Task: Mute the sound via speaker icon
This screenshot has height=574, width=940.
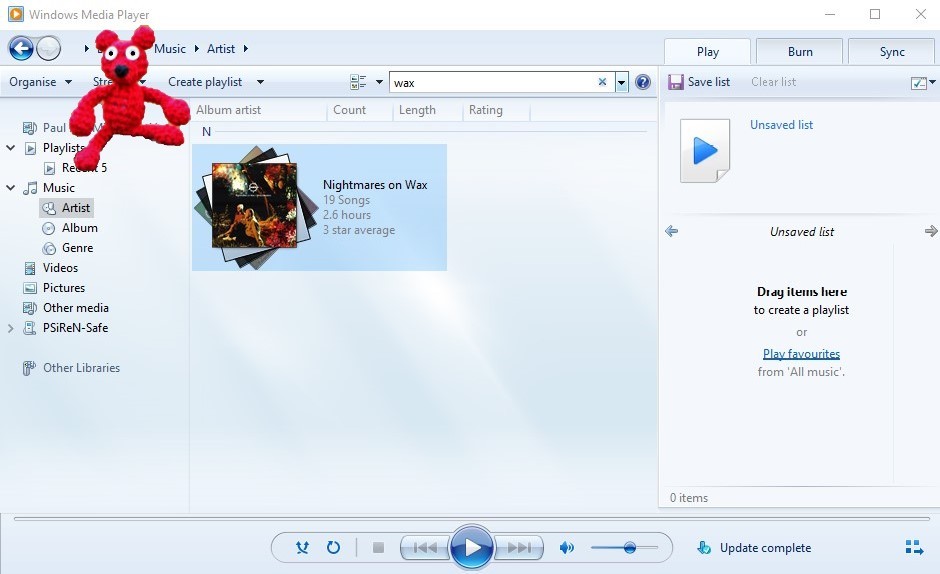Action: click(567, 548)
